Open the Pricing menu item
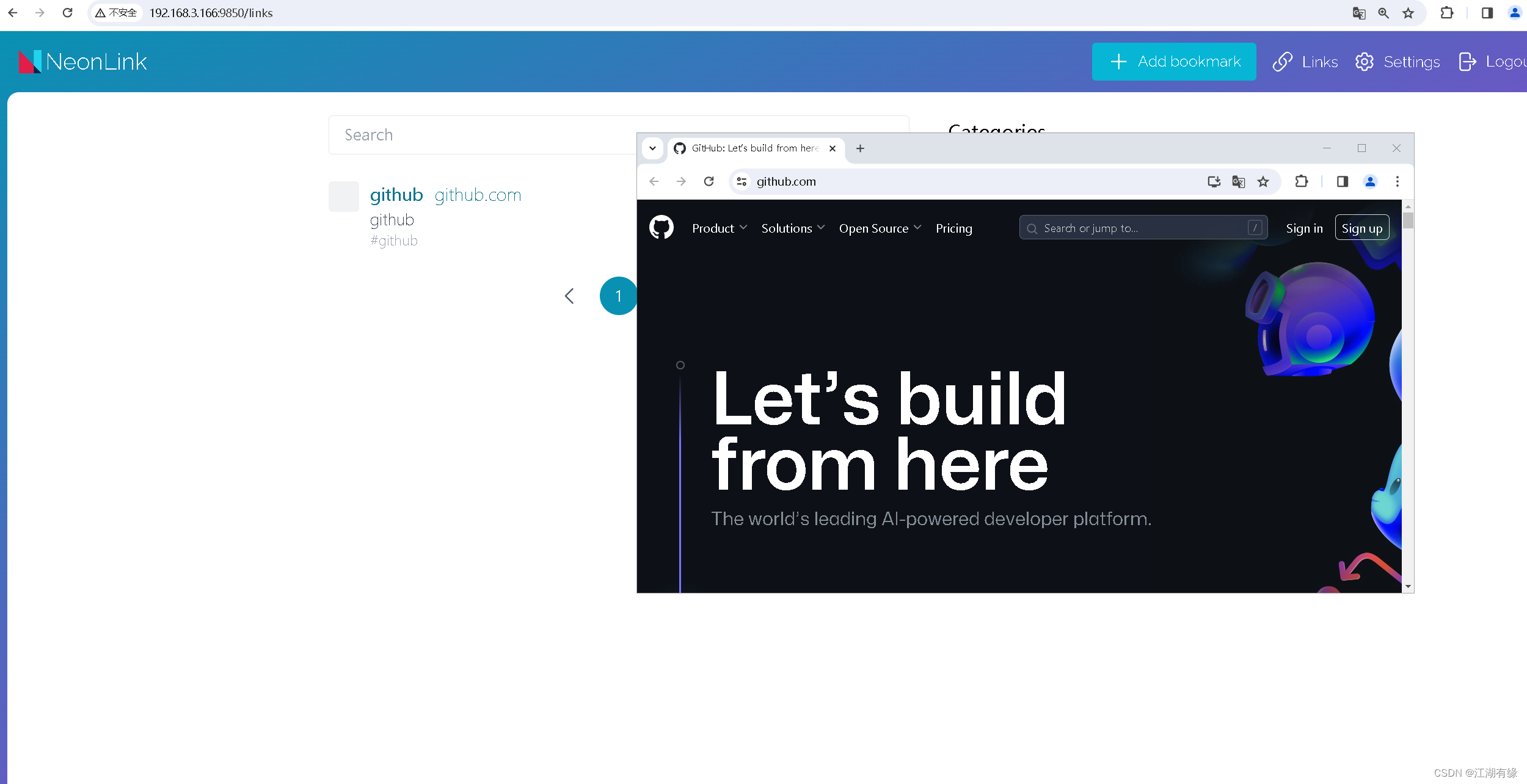 953,228
